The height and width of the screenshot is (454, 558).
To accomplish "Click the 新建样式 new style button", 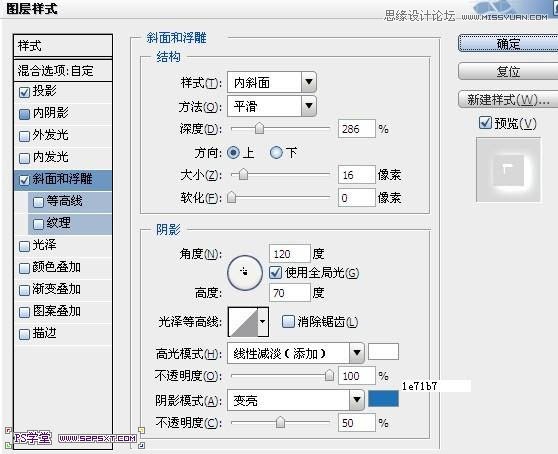I will pos(508,100).
